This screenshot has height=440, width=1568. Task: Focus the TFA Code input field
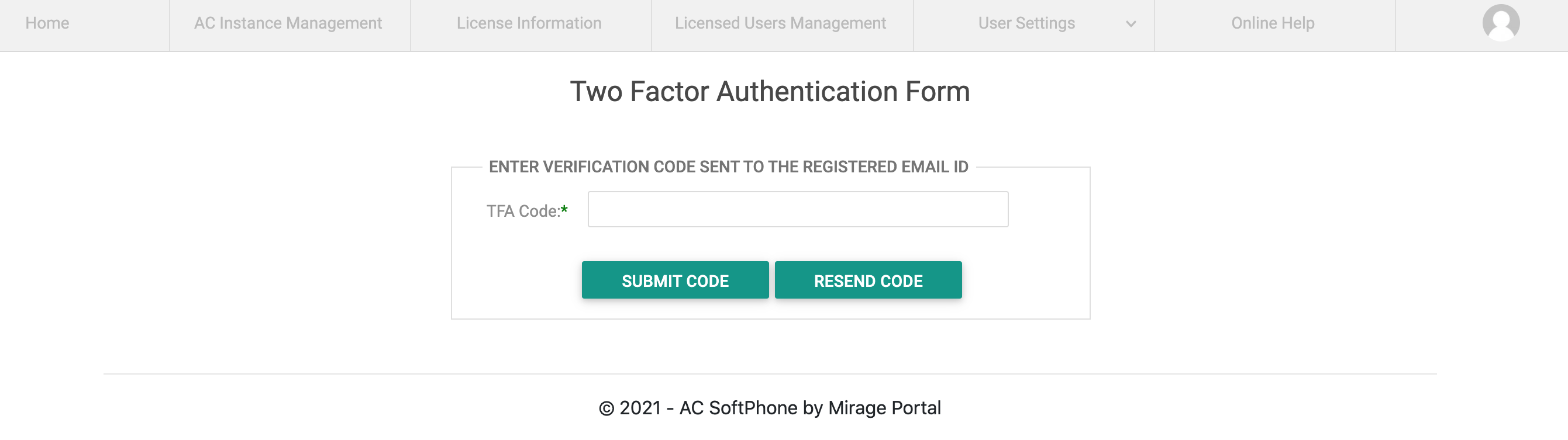(x=798, y=209)
